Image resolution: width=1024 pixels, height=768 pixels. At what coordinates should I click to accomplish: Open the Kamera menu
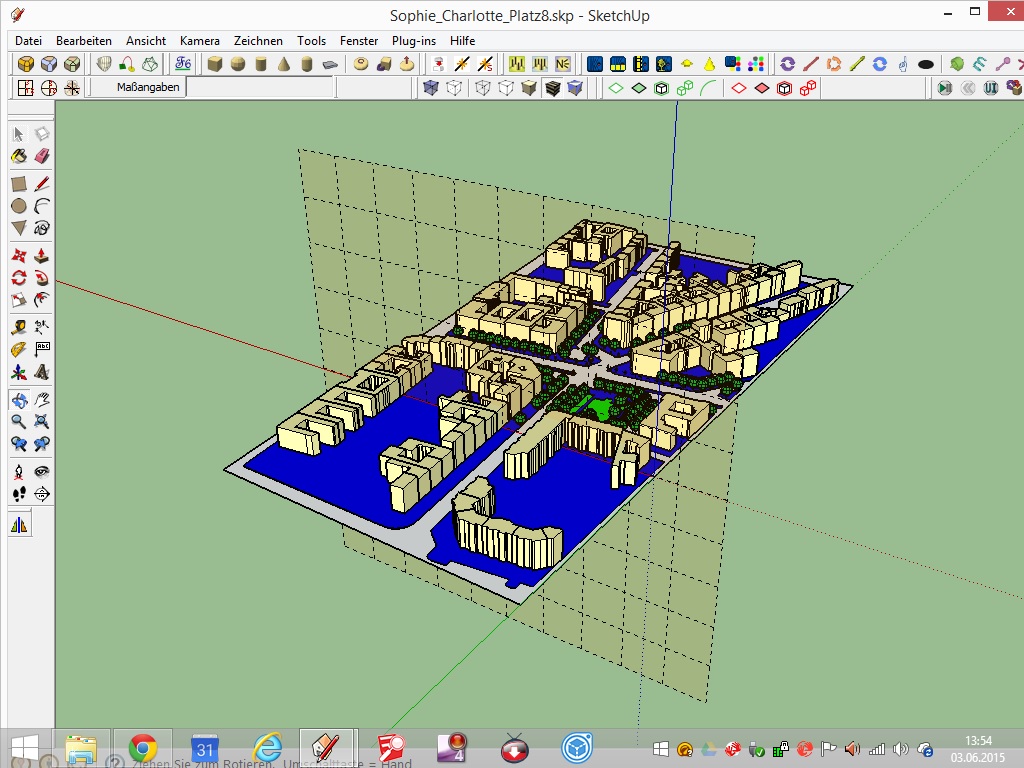(199, 41)
